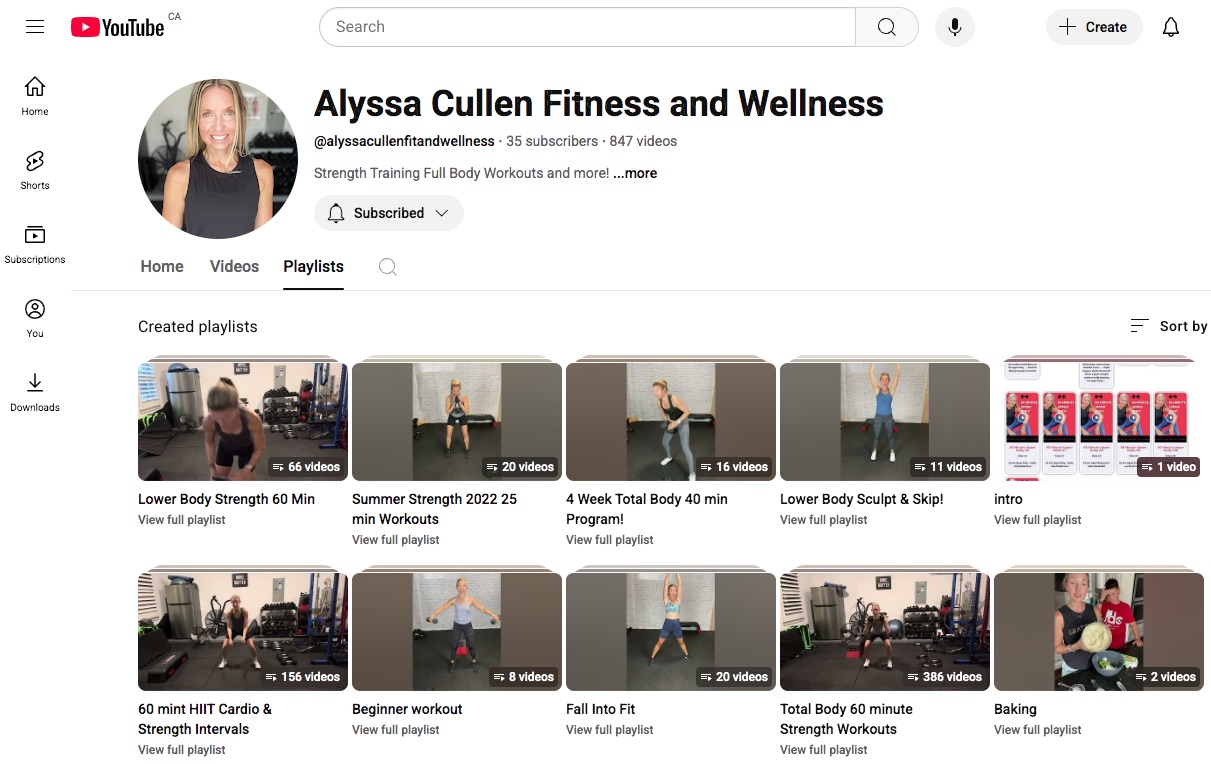The height and width of the screenshot is (764, 1211).
Task: View full playlist for Fall Into Fit
Action: (609, 729)
